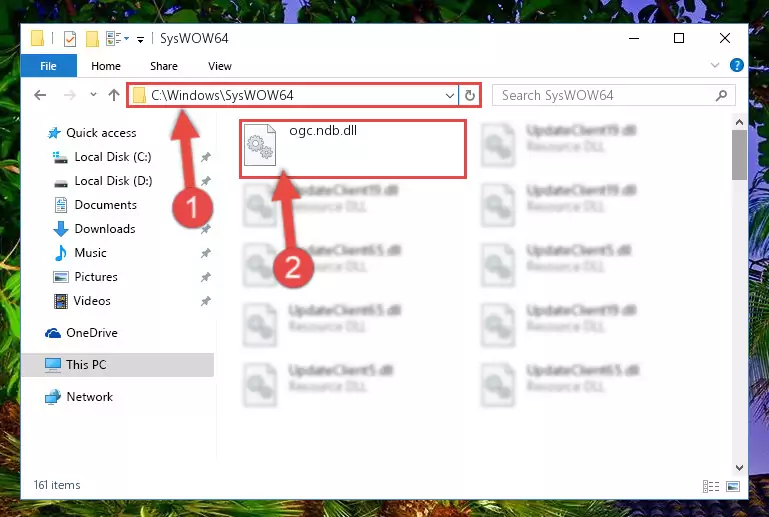Screen dimensions: 769x517
Task: Click the scrollbar up arrow
Action: 739,122
